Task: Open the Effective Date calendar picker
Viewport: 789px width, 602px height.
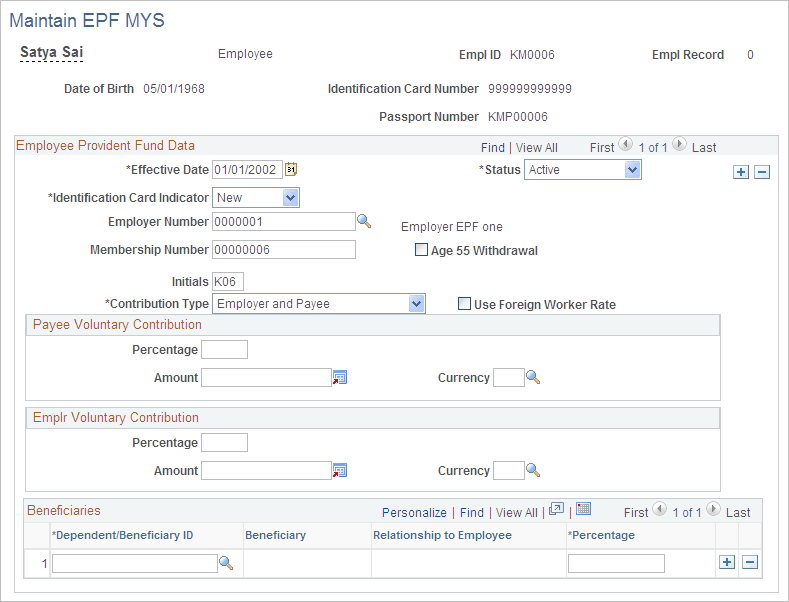Action: pos(291,170)
